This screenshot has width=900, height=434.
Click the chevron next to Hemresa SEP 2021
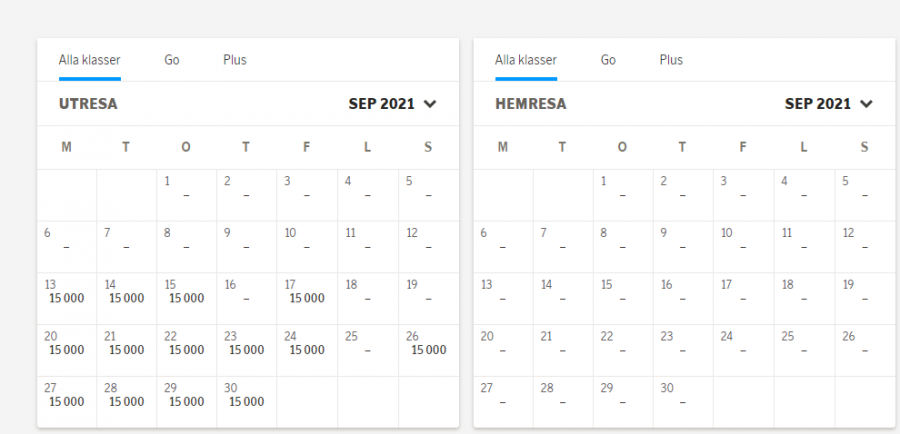click(866, 103)
